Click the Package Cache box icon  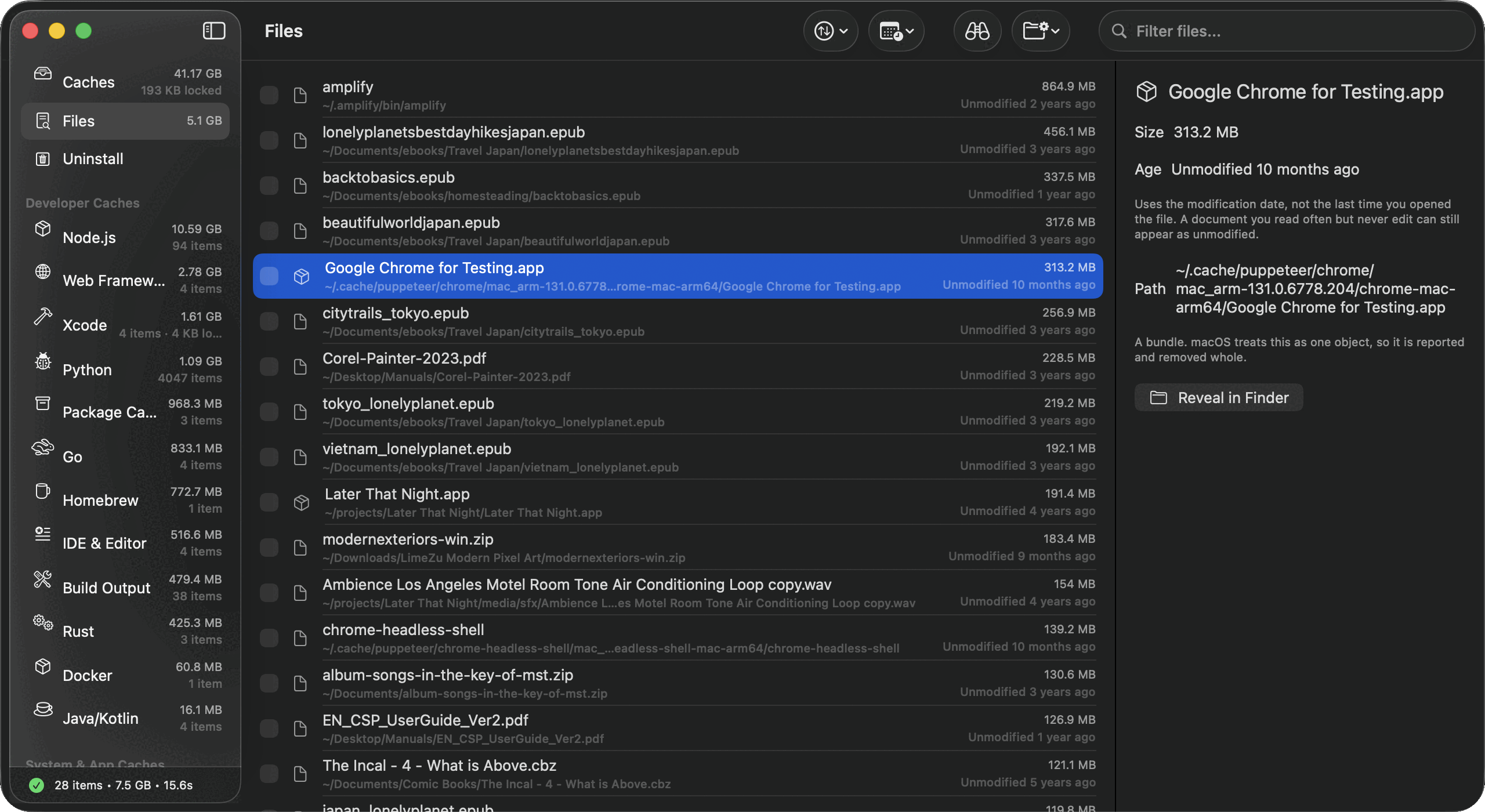coord(43,404)
